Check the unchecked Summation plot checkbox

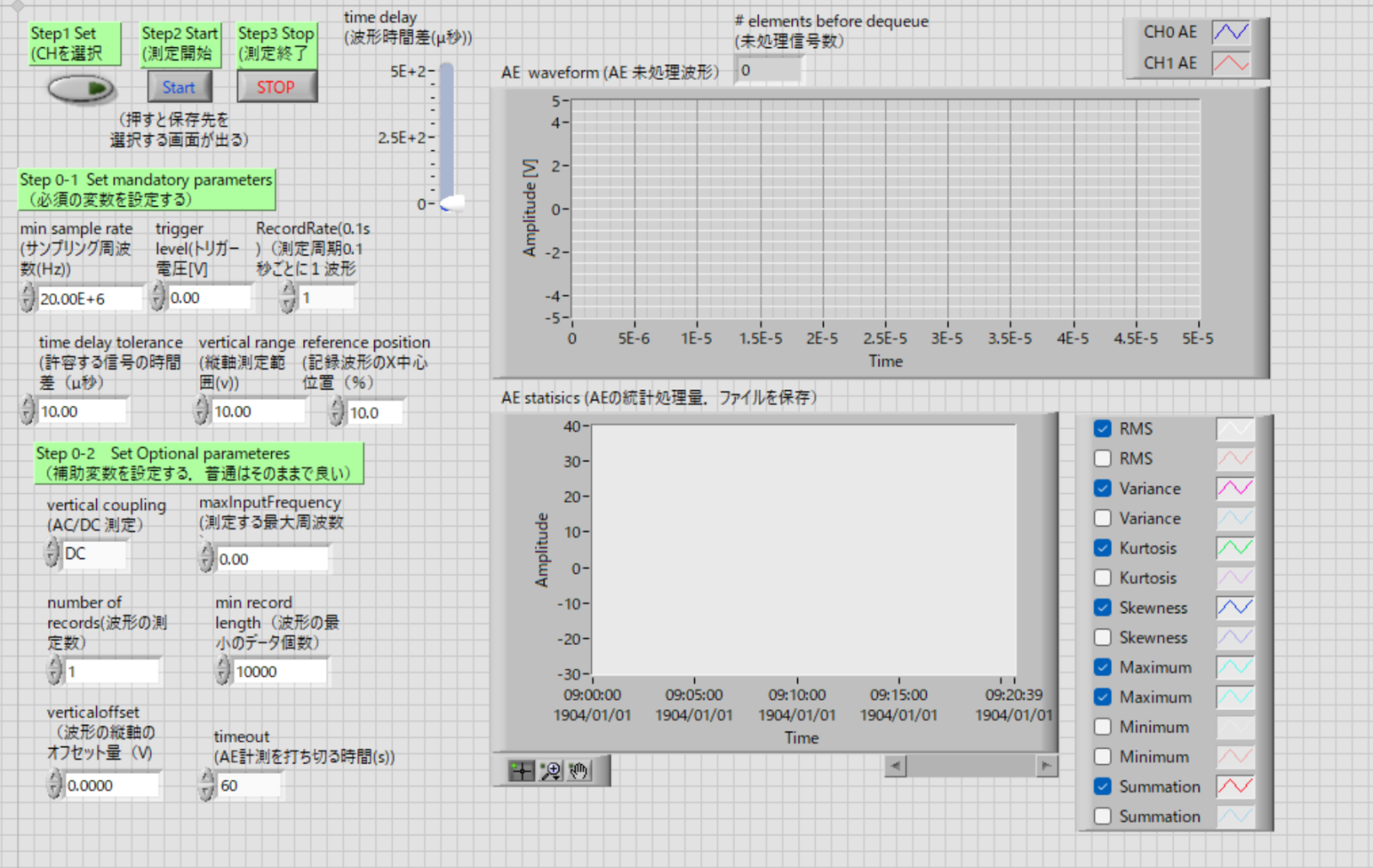1103,817
